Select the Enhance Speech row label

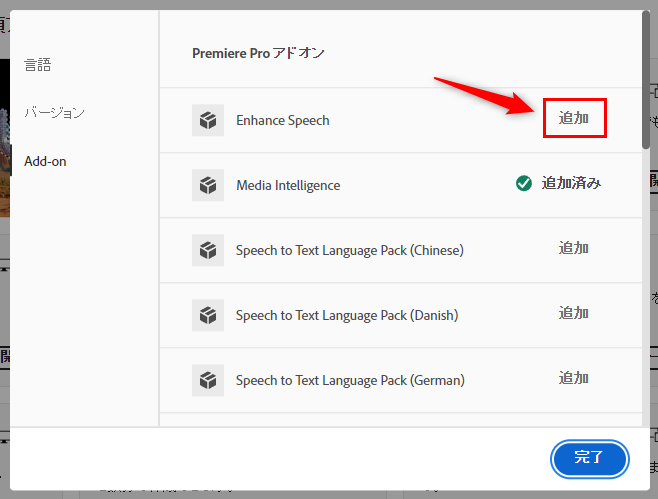[x=283, y=120]
